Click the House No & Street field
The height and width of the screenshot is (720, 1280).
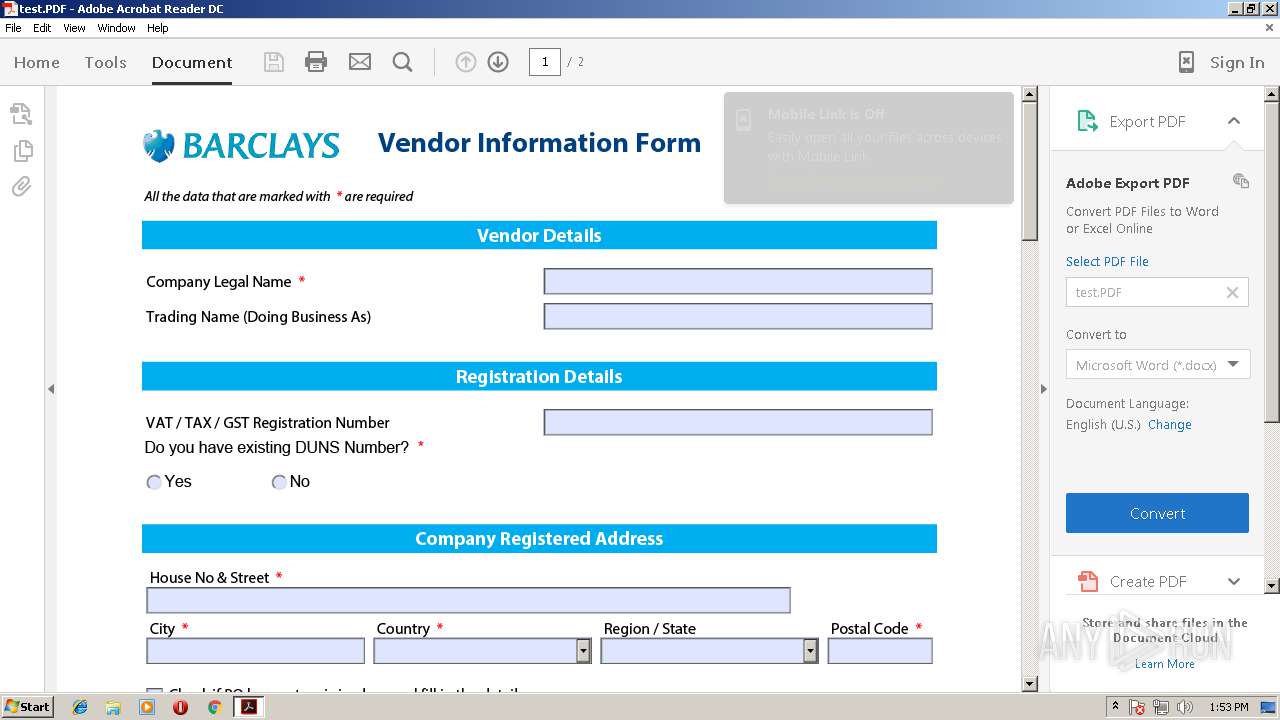coord(468,600)
